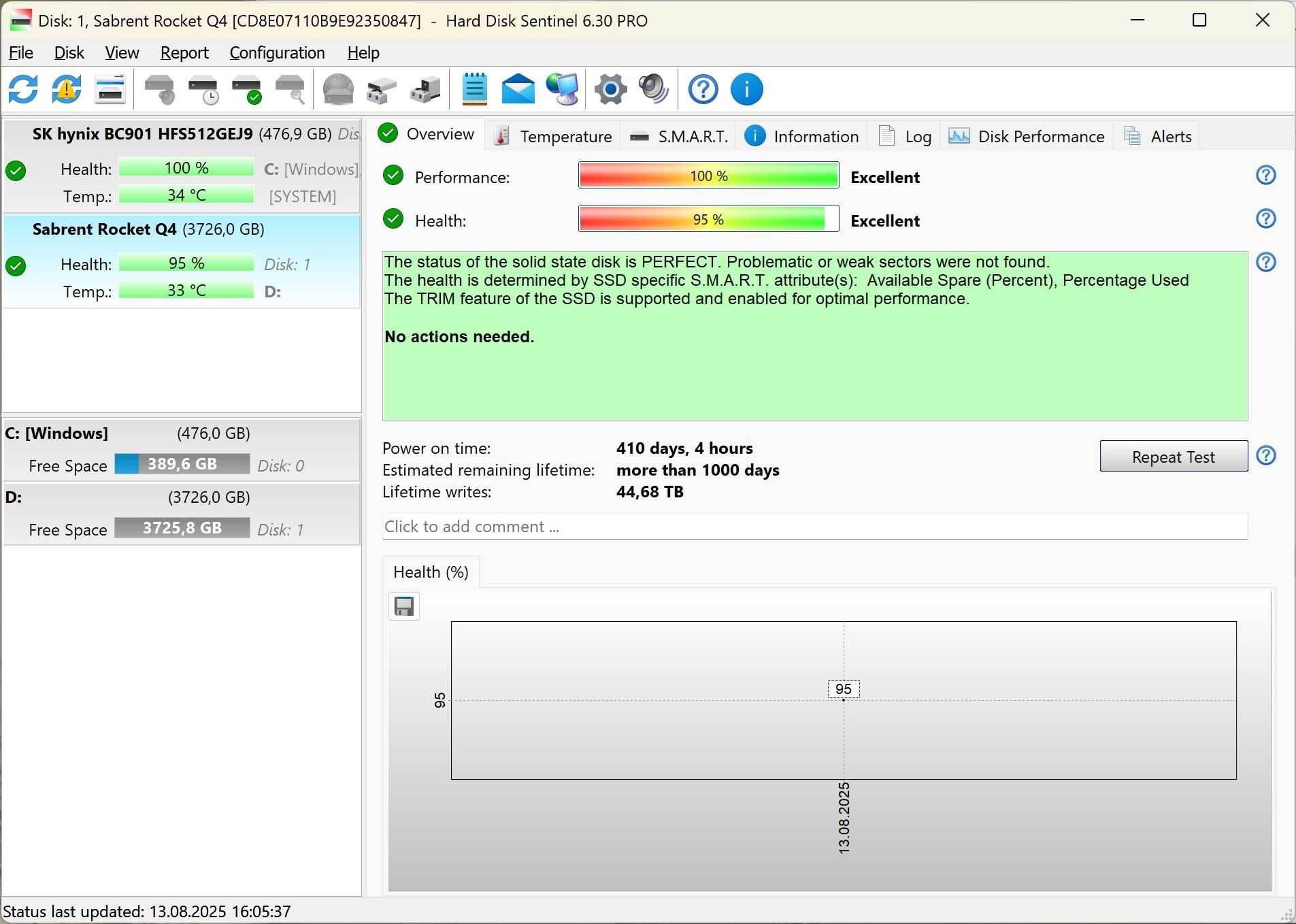Viewport: 1296px width, 924px height.
Task: Open the View menu
Action: pyautogui.click(x=122, y=52)
